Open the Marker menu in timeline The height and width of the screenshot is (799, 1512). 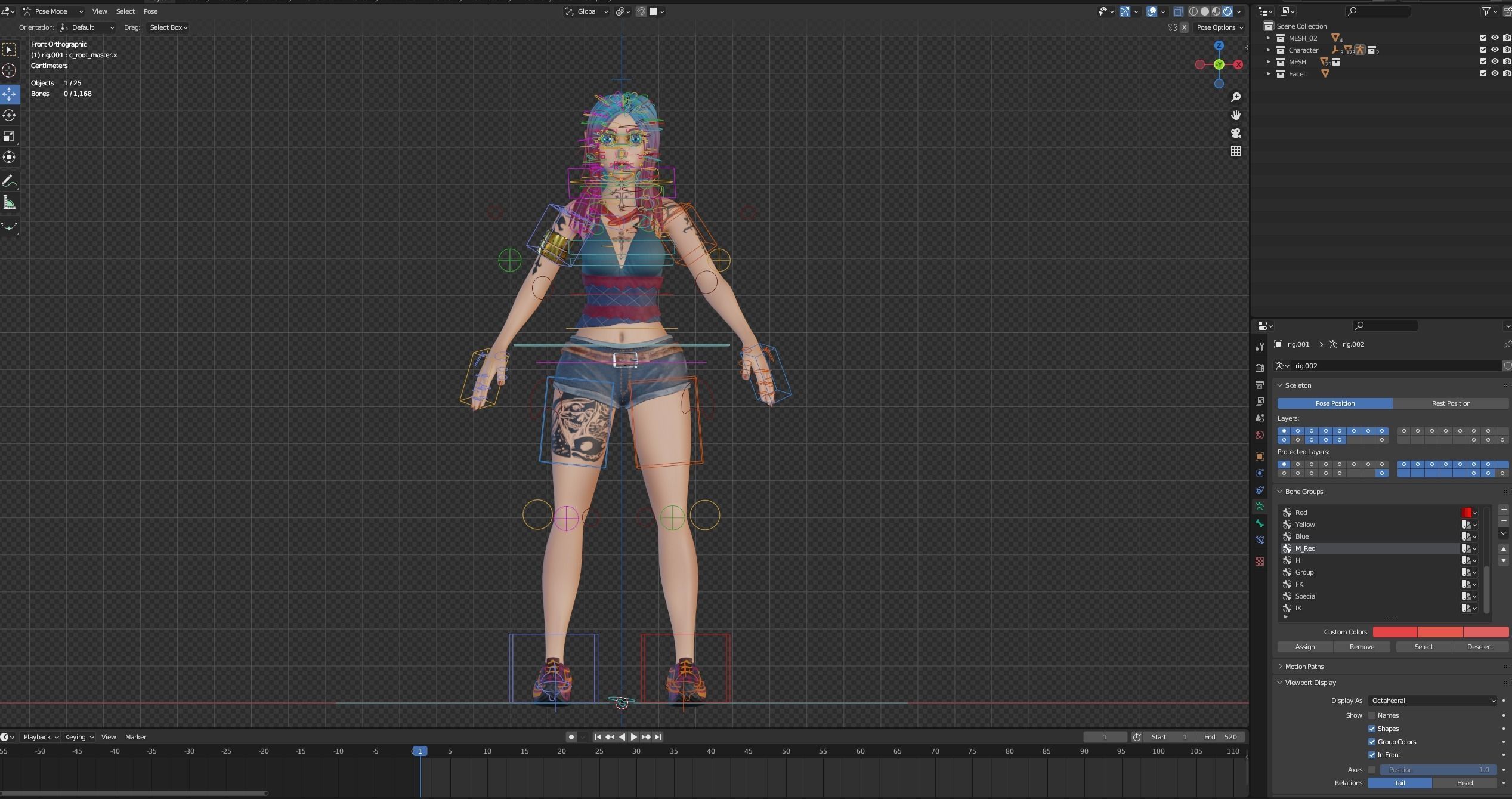[x=135, y=737]
